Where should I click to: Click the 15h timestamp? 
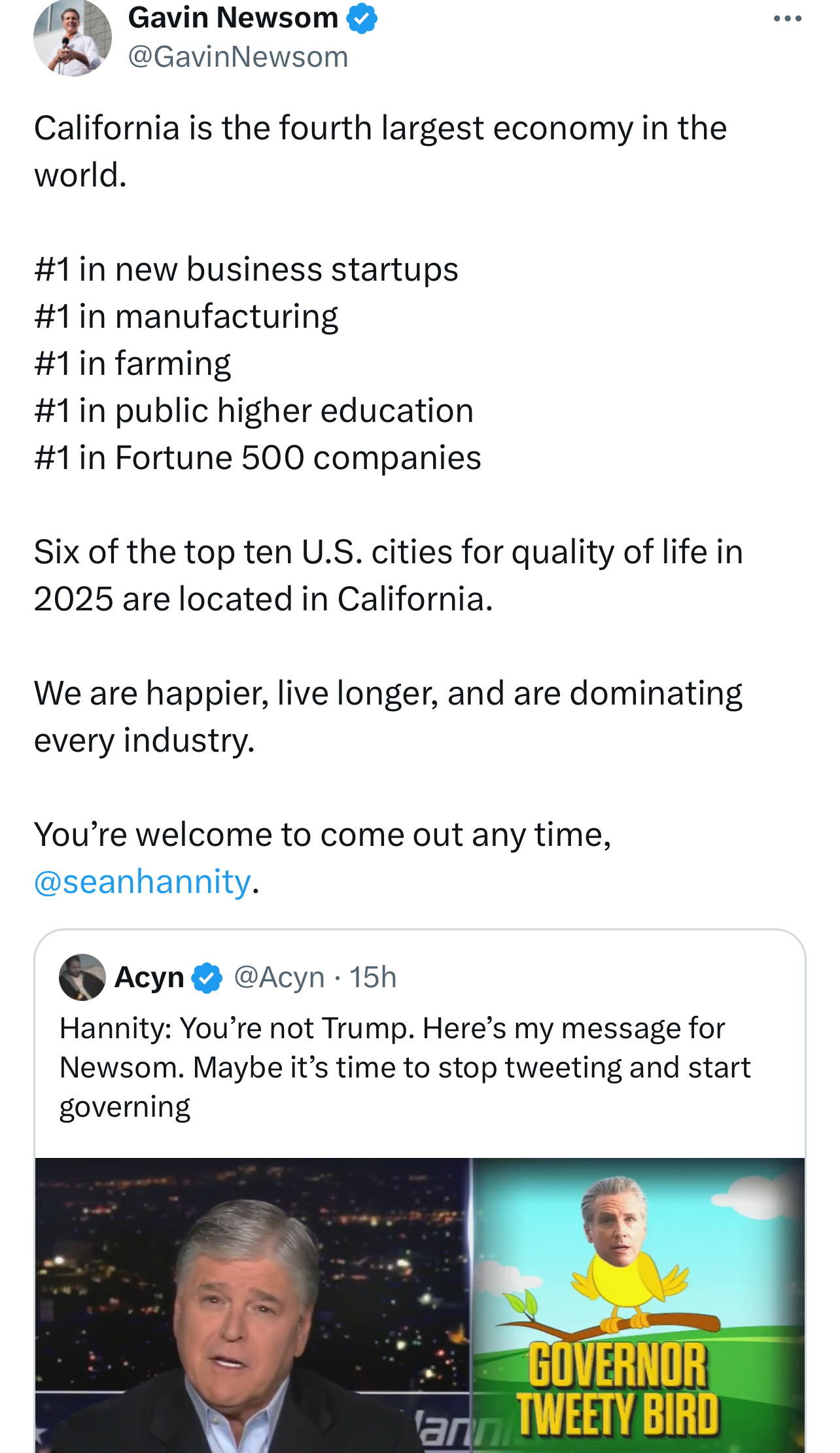(373, 977)
